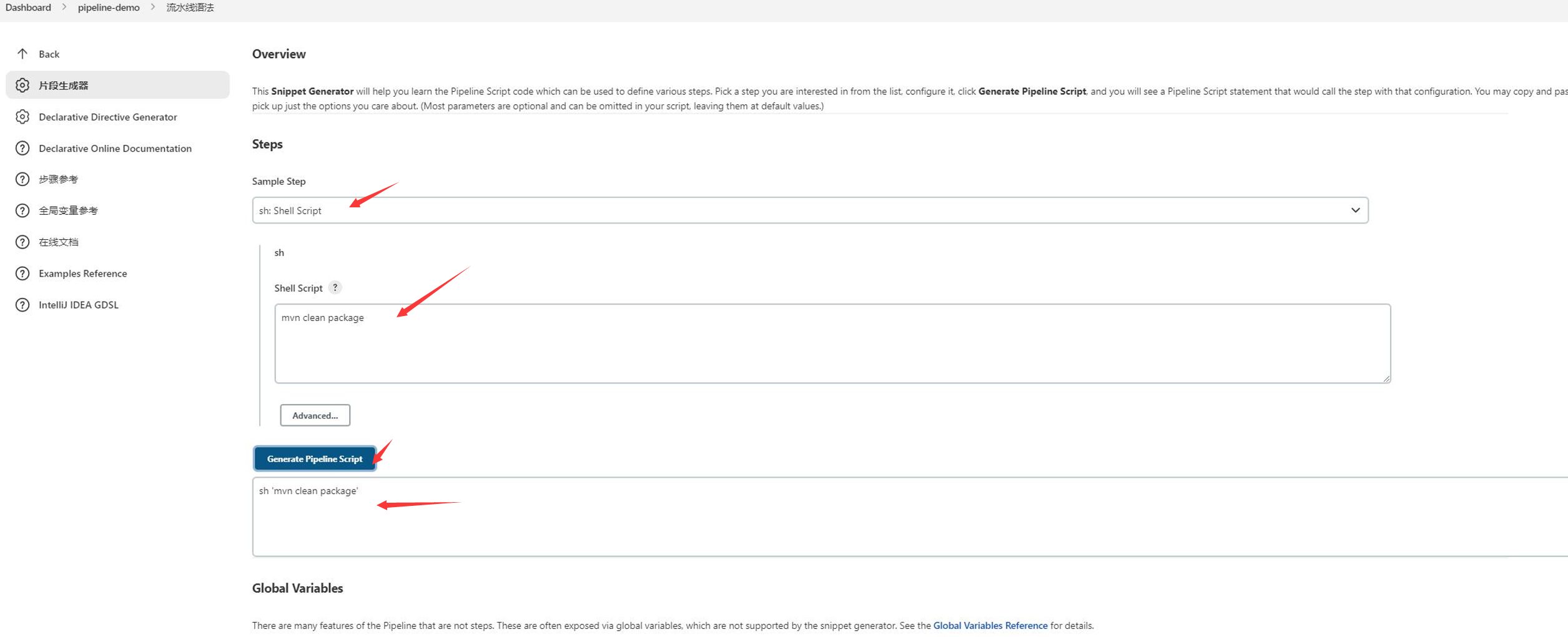
Task: Expand the Advanced... options
Action: pos(315,415)
